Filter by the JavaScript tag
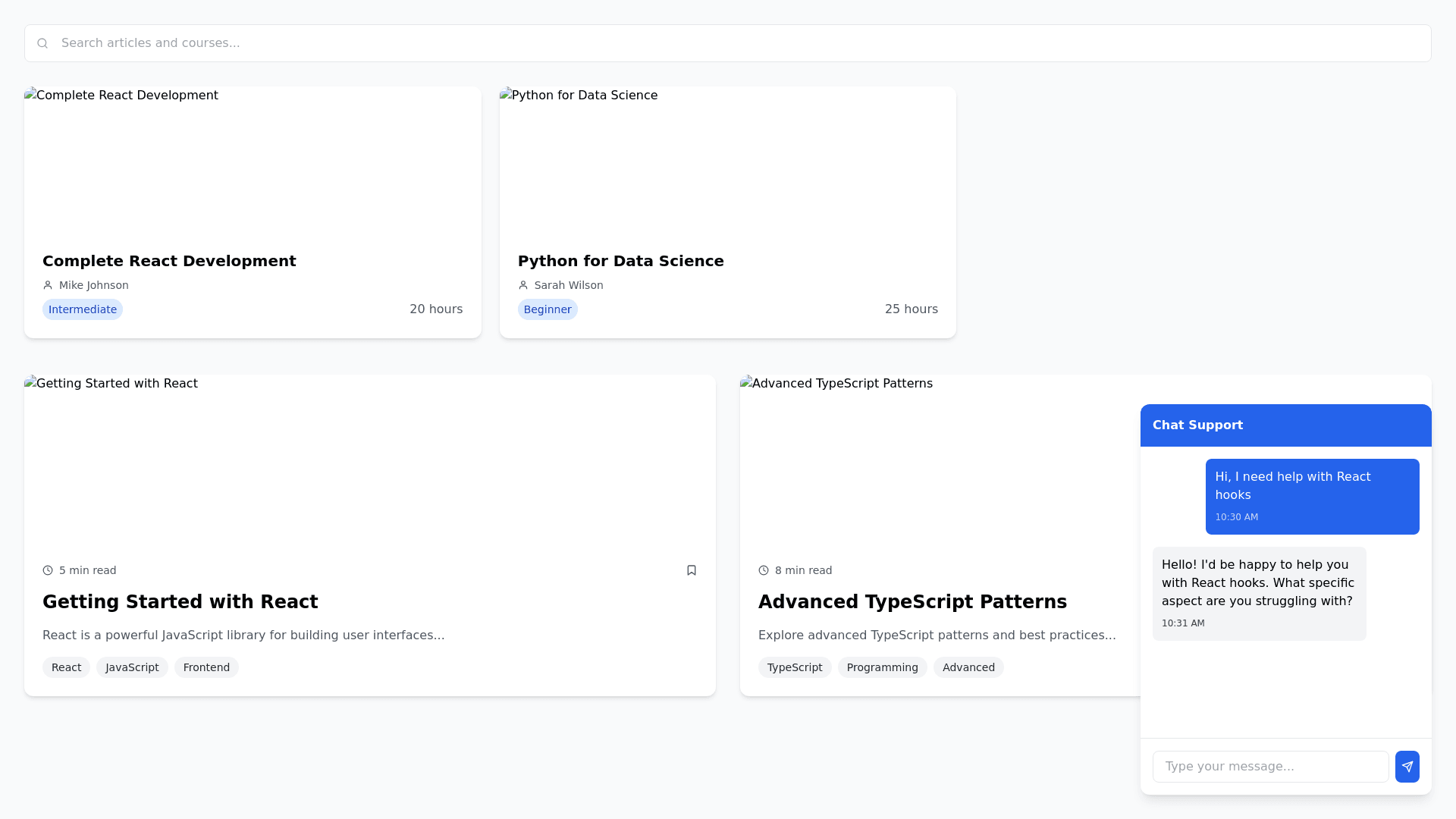 132,667
